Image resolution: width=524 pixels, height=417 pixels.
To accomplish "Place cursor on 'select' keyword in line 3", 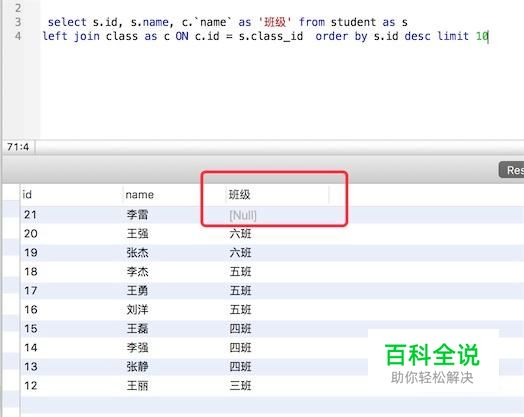I will tap(67, 22).
